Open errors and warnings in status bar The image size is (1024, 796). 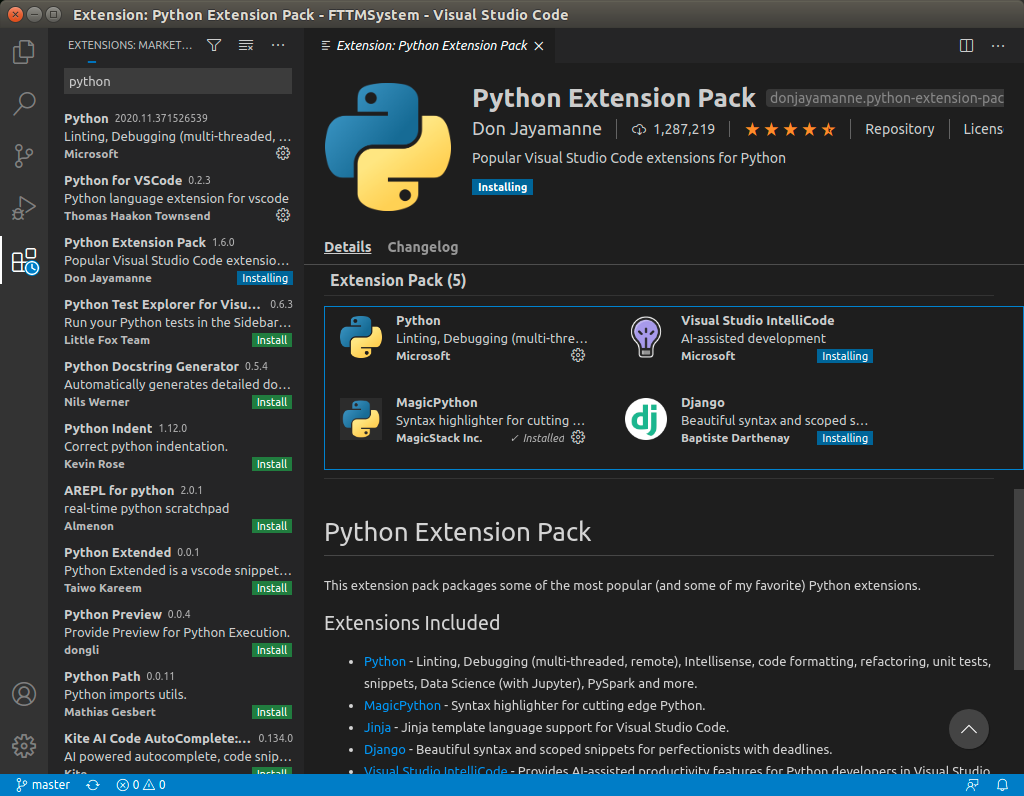(x=141, y=785)
